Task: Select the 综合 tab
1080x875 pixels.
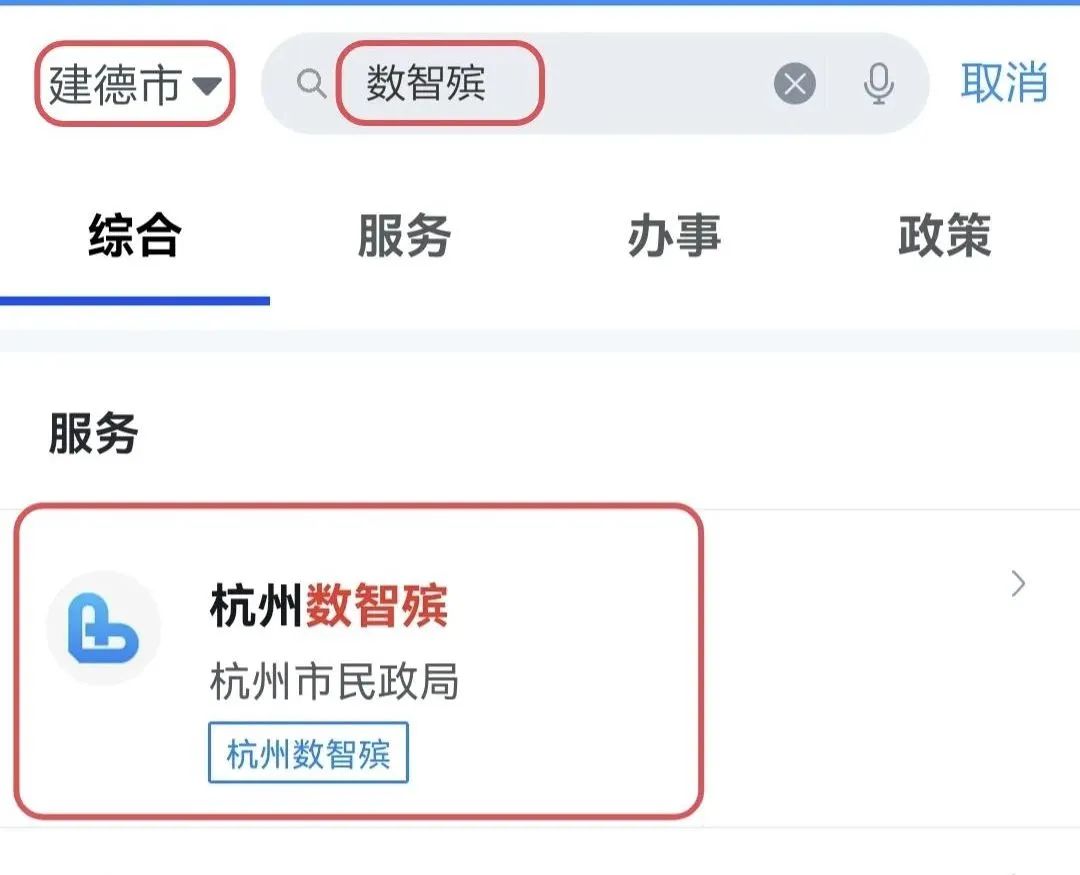Action: (x=135, y=237)
